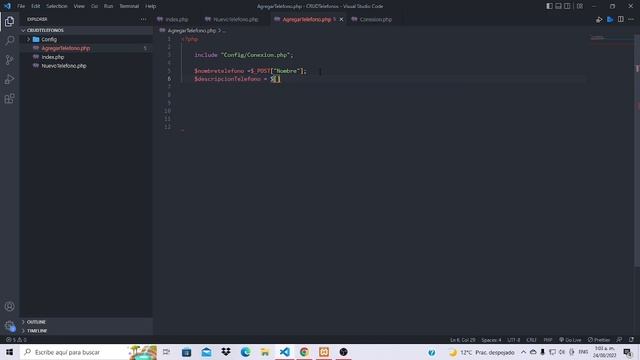Expand the TIMELINE section

(x=86, y=331)
